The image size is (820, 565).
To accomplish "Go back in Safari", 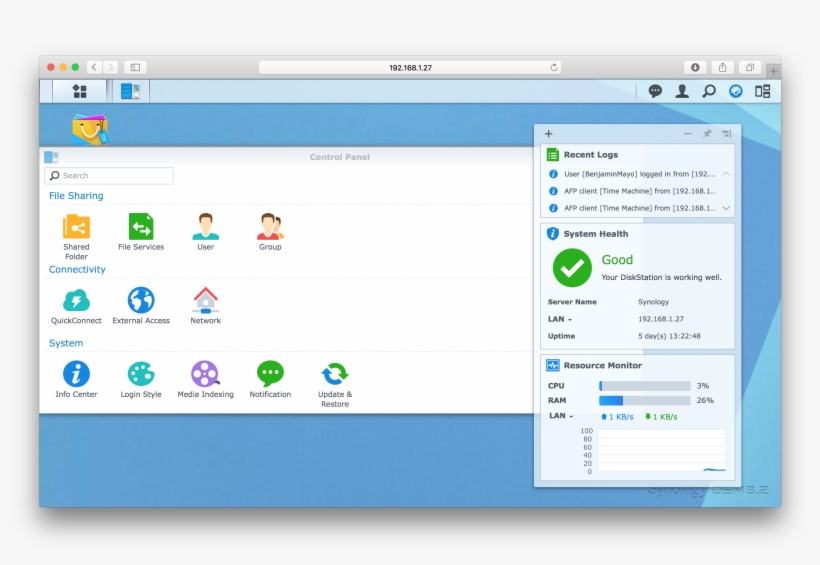I will coord(94,67).
